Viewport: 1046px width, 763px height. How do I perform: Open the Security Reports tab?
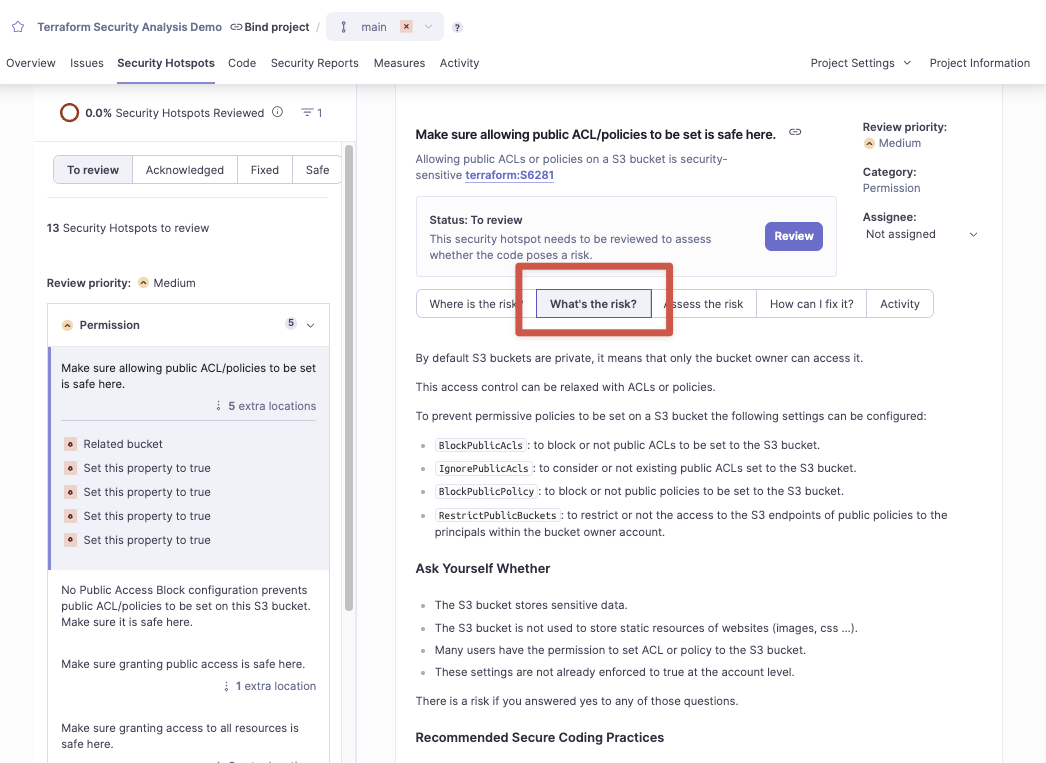point(315,63)
